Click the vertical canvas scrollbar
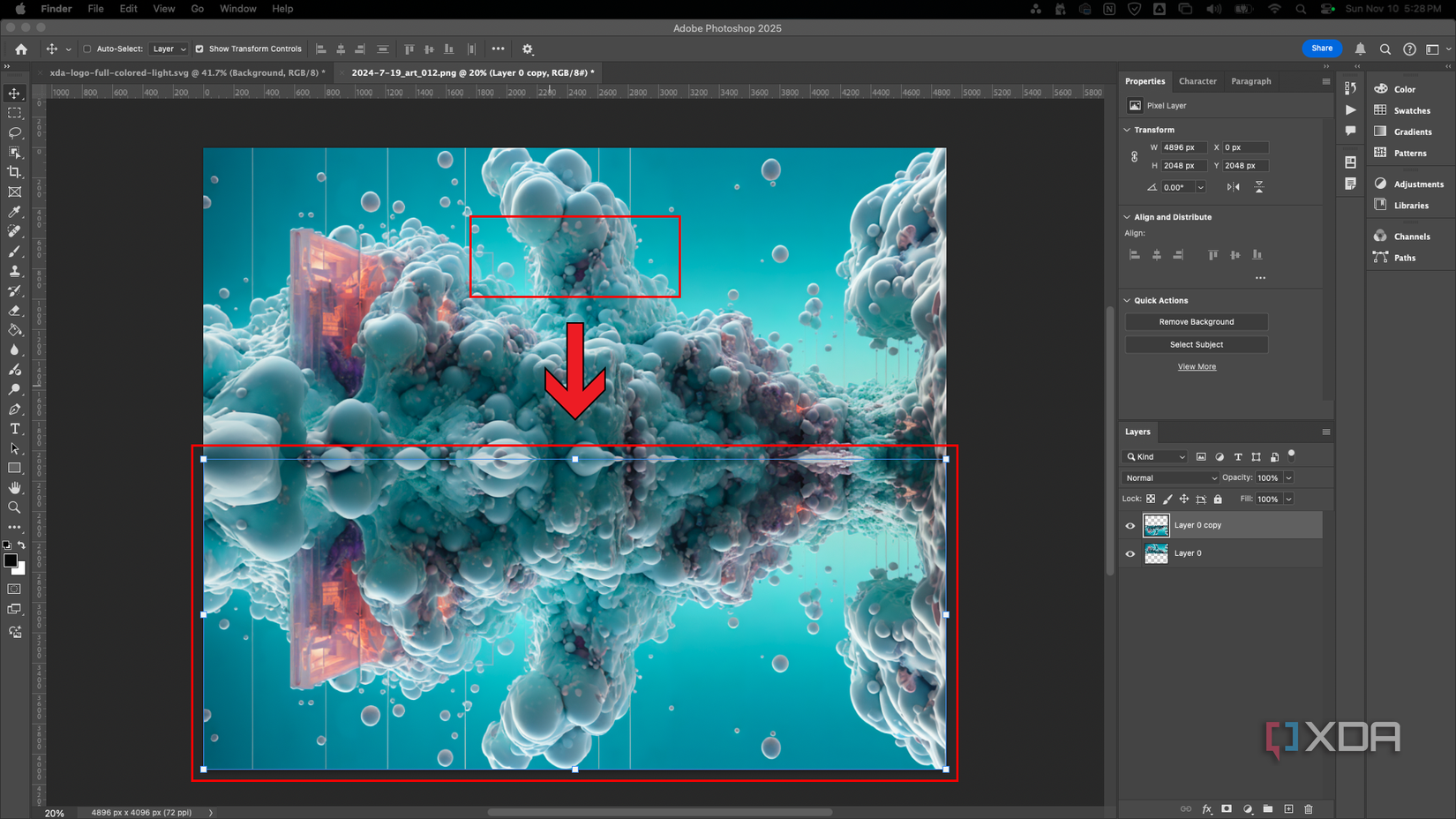Screen dimensions: 1456x819 tap(1110, 441)
